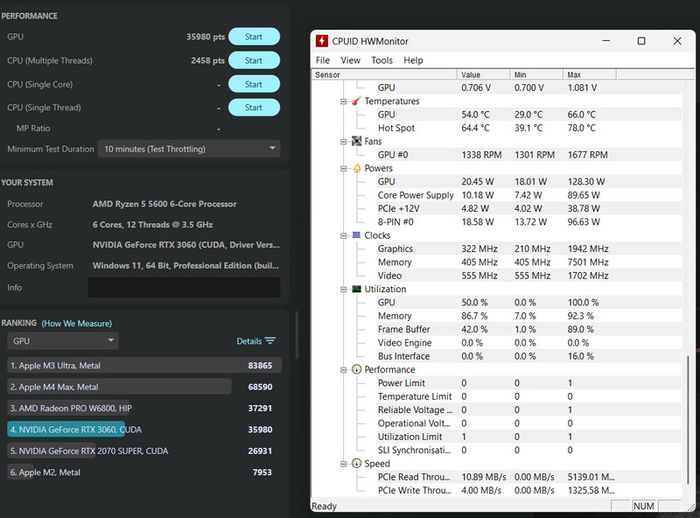Viewport: 700px width, 518px height.
Task: Select the Apple M4 Max, Metal ranking row
Action: [x=145, y=387]
